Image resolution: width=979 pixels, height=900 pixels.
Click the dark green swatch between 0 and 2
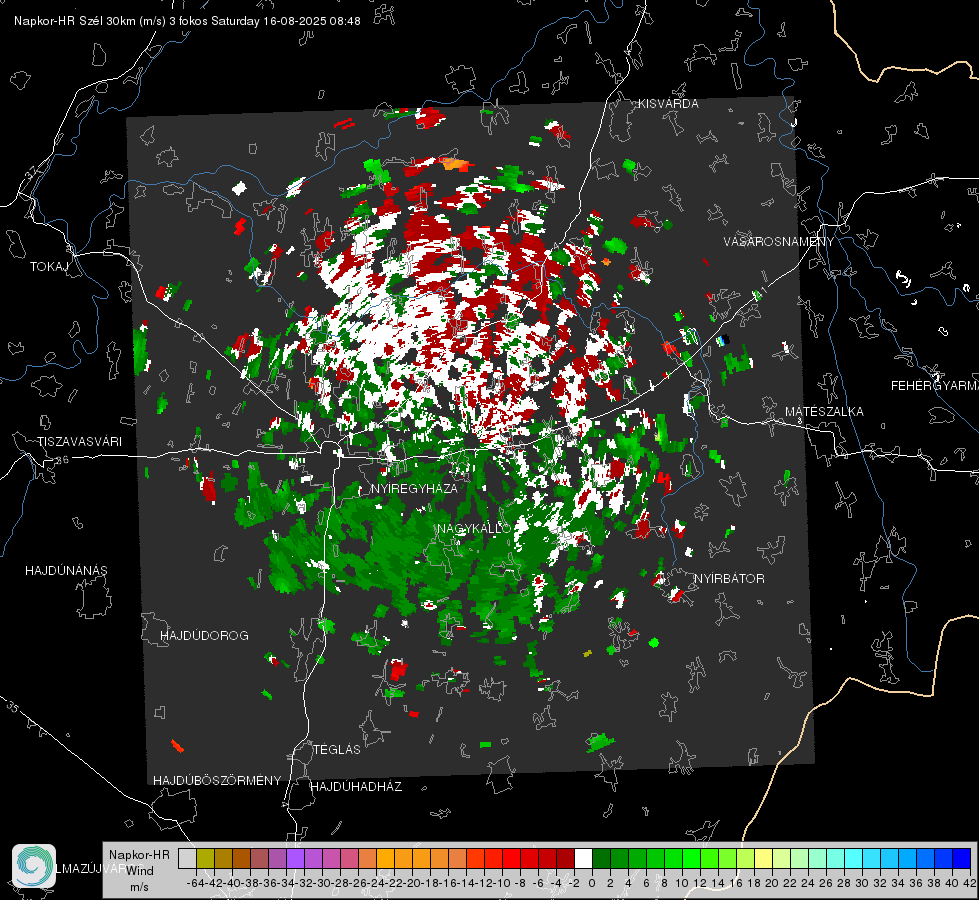point(601,859)
